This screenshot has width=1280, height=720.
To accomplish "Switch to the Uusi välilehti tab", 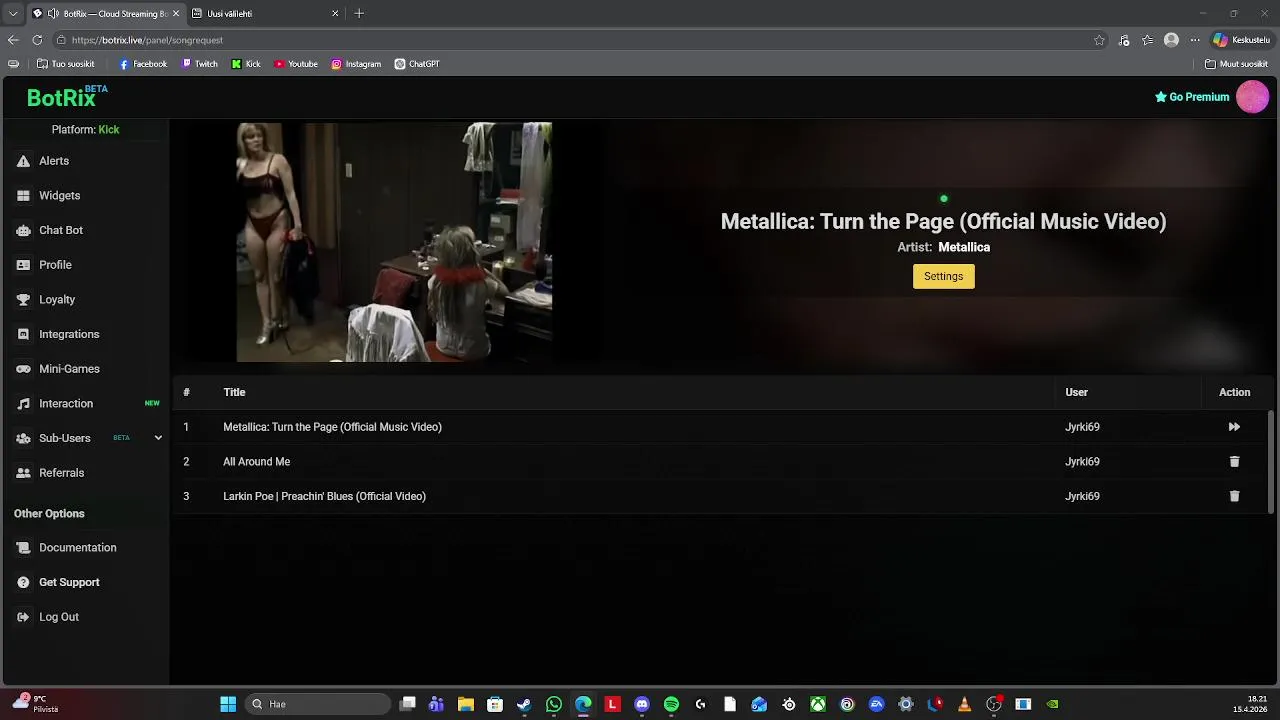I will (264, 14).
